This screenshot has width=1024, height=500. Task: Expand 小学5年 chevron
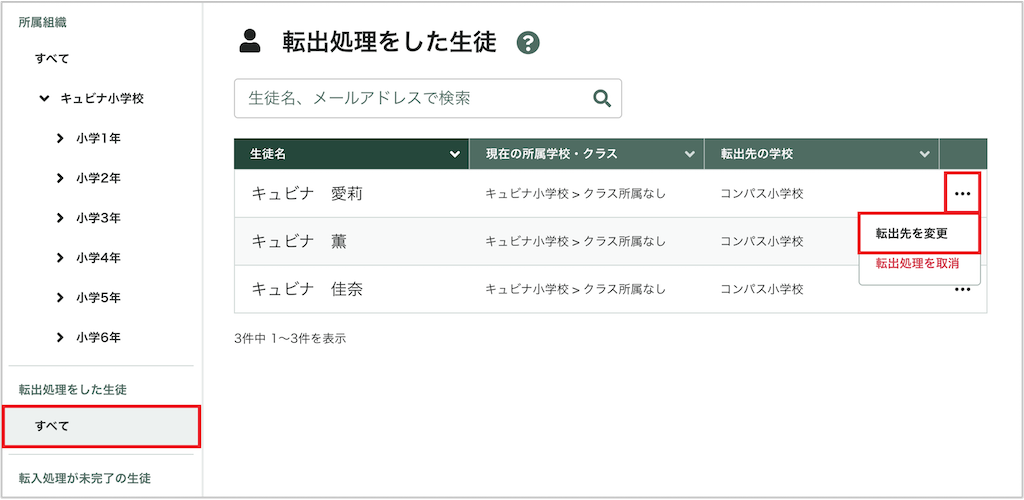60,298
